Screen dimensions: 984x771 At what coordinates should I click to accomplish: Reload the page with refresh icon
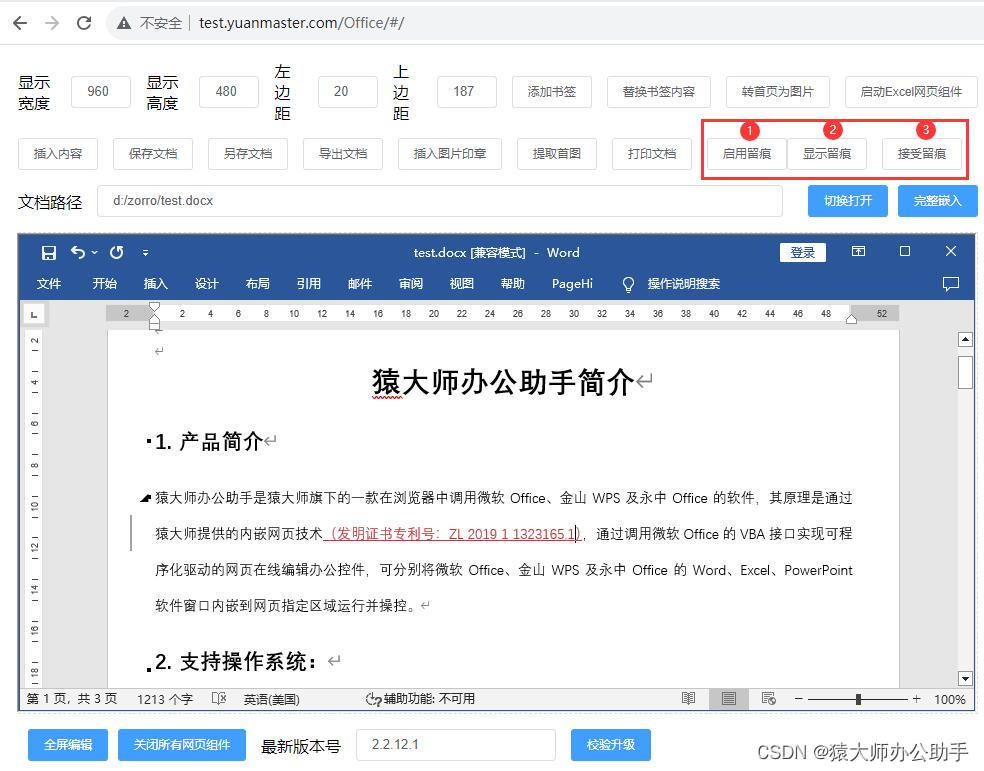pyautogui.click(x=84, y=23)
